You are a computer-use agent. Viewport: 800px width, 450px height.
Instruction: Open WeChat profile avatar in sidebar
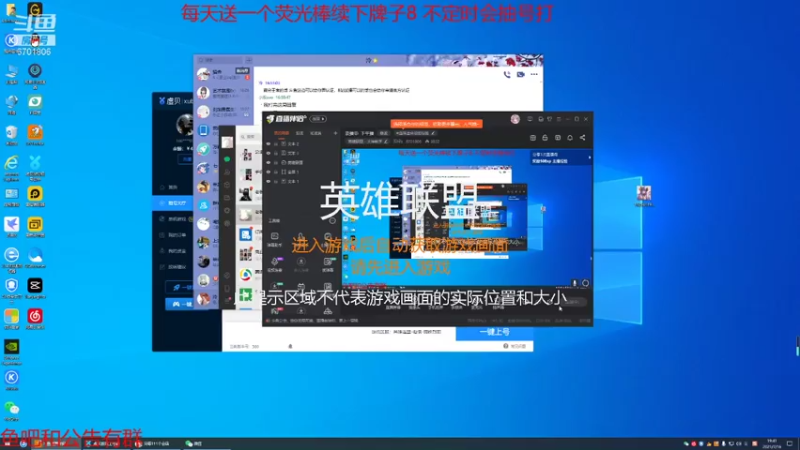pyautogui.click(x=227, y=142)
